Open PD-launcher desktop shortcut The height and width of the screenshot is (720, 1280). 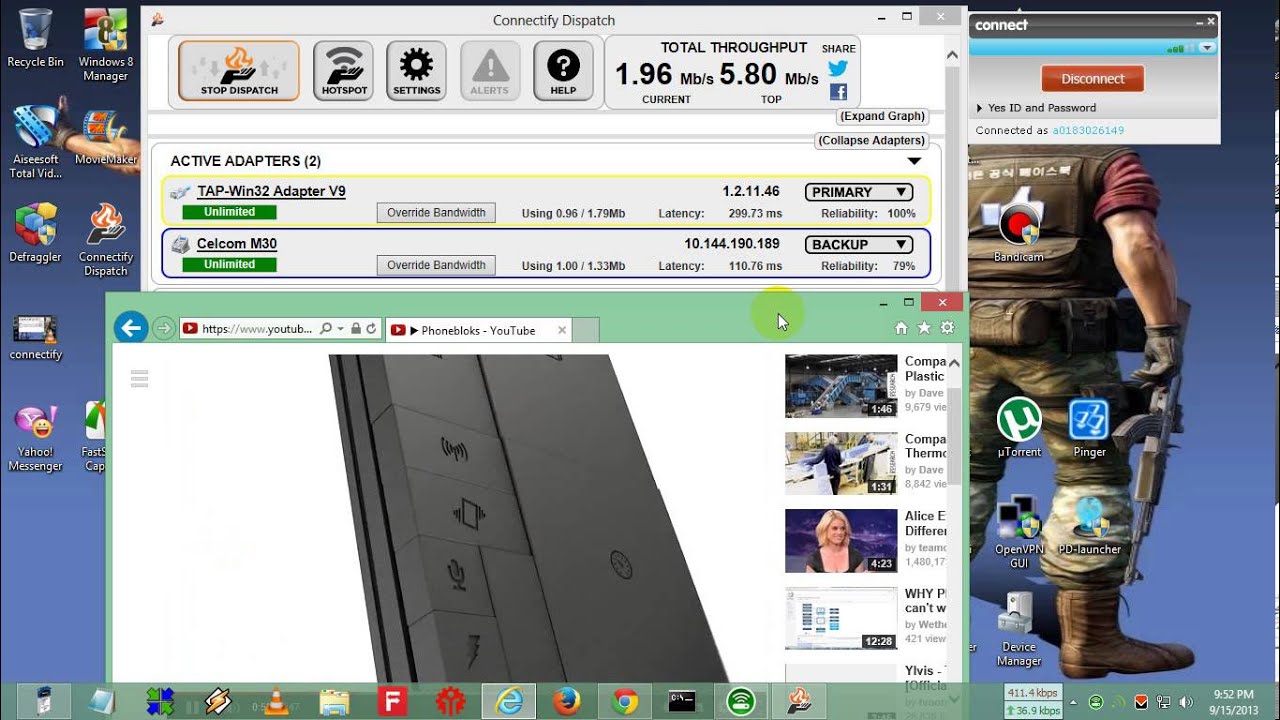pos(1089,525)
